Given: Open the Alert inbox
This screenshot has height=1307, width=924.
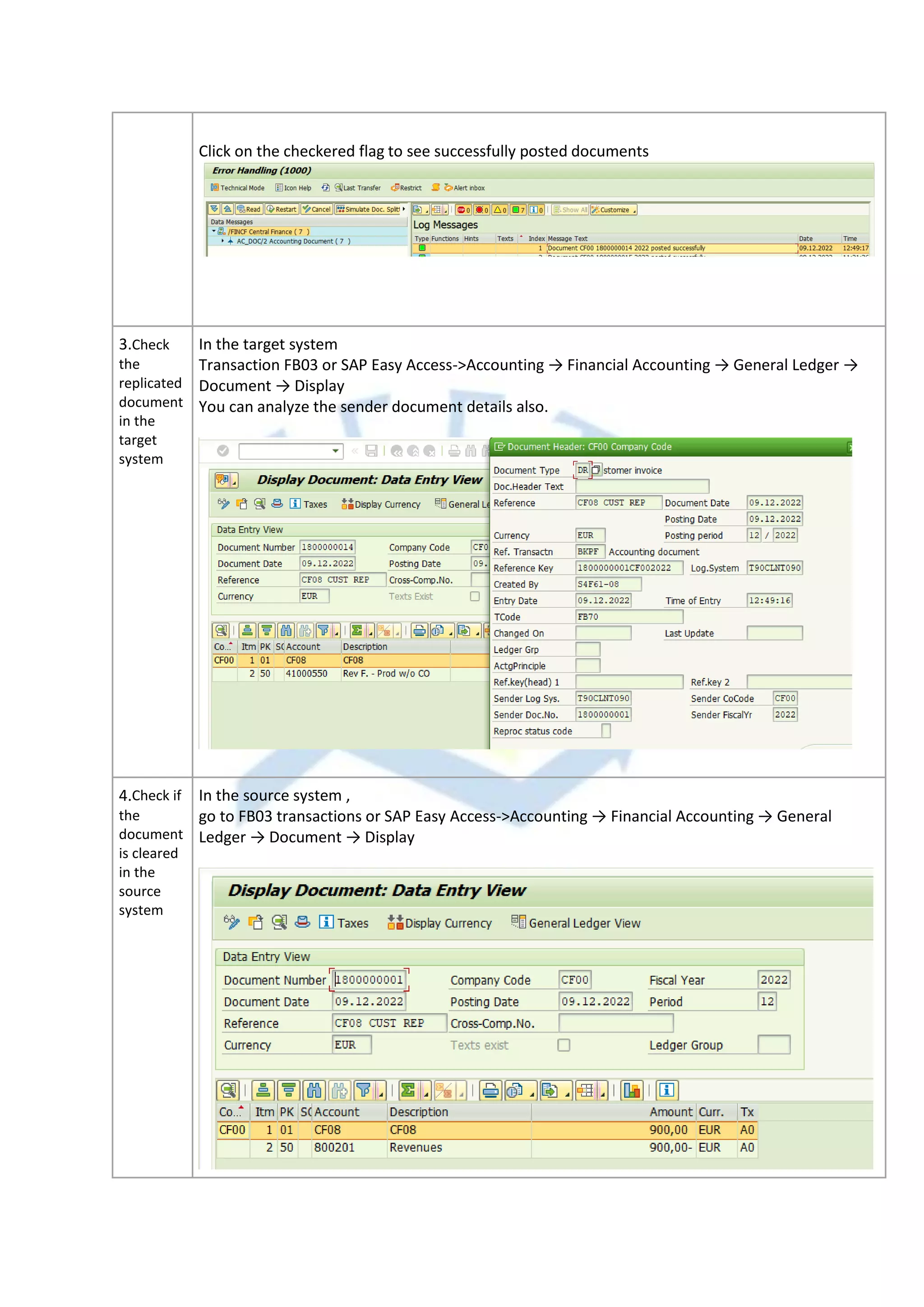Looking at the screenshot, I should click(464, 188).
